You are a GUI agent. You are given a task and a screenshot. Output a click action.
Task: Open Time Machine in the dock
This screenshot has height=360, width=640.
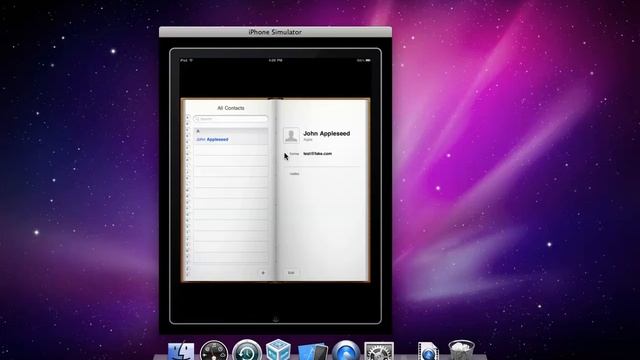pos(247,351)
